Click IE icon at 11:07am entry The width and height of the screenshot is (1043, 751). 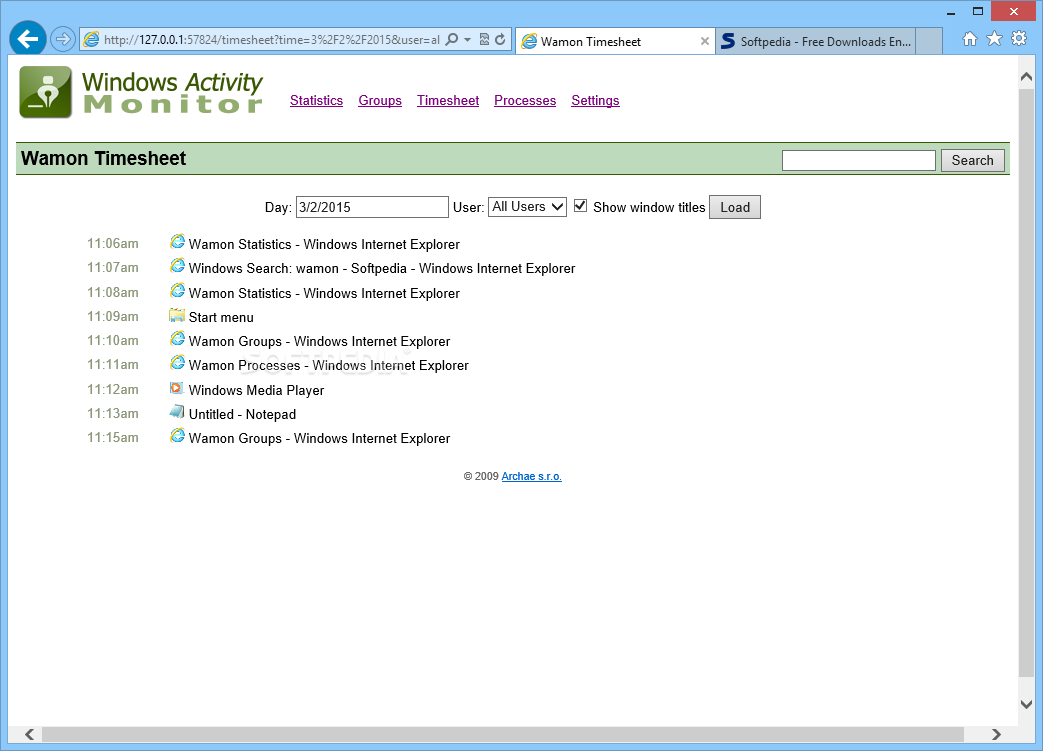[177, 265]
